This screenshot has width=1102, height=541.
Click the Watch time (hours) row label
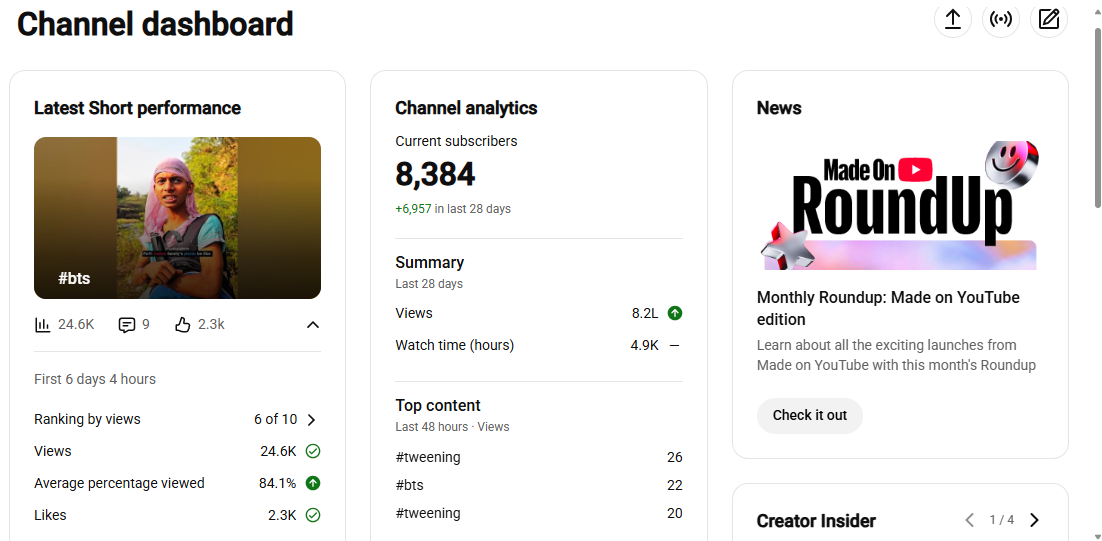455,345
